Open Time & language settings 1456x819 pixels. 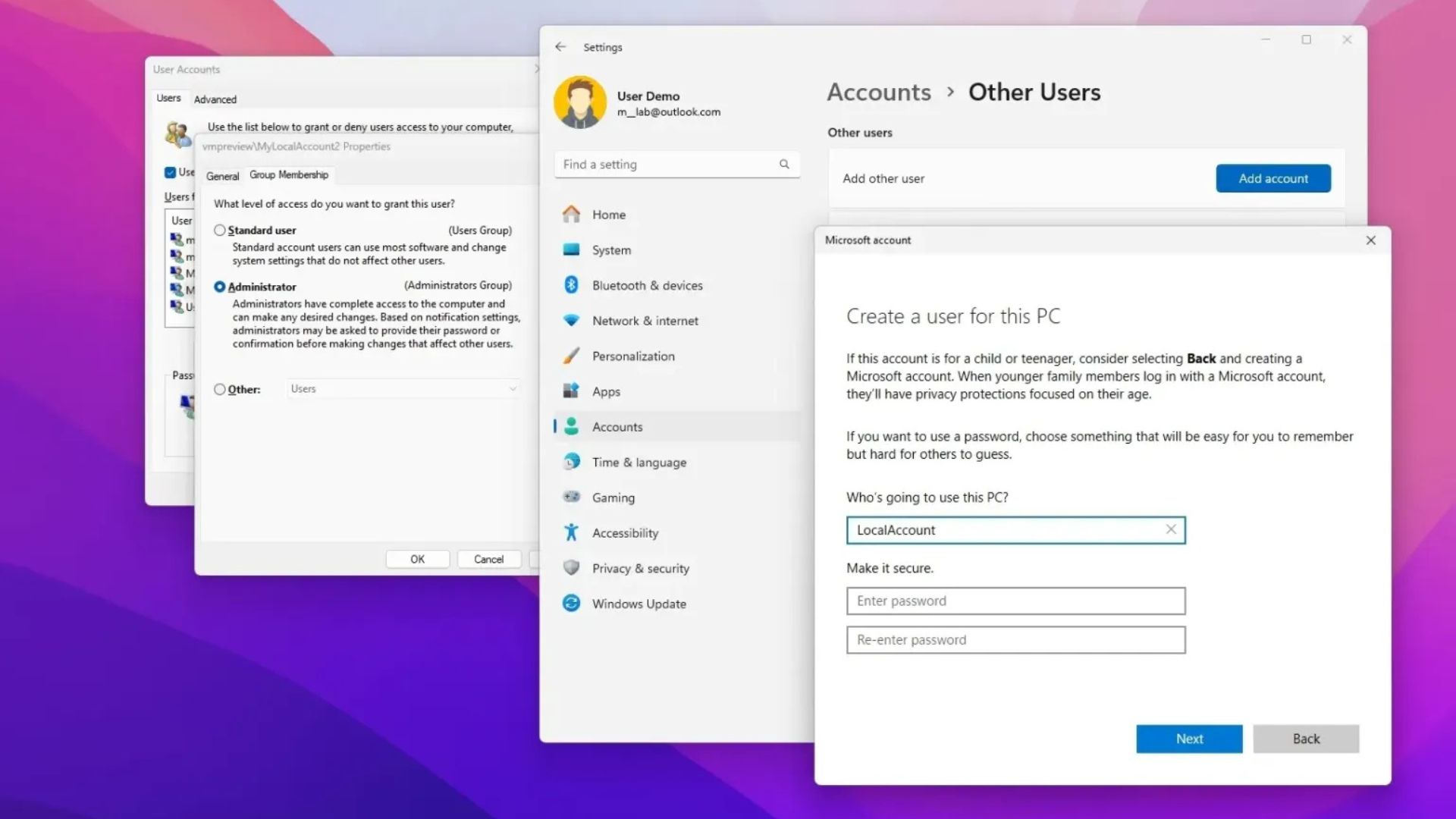pyautogui.click(x=639, y=462)
